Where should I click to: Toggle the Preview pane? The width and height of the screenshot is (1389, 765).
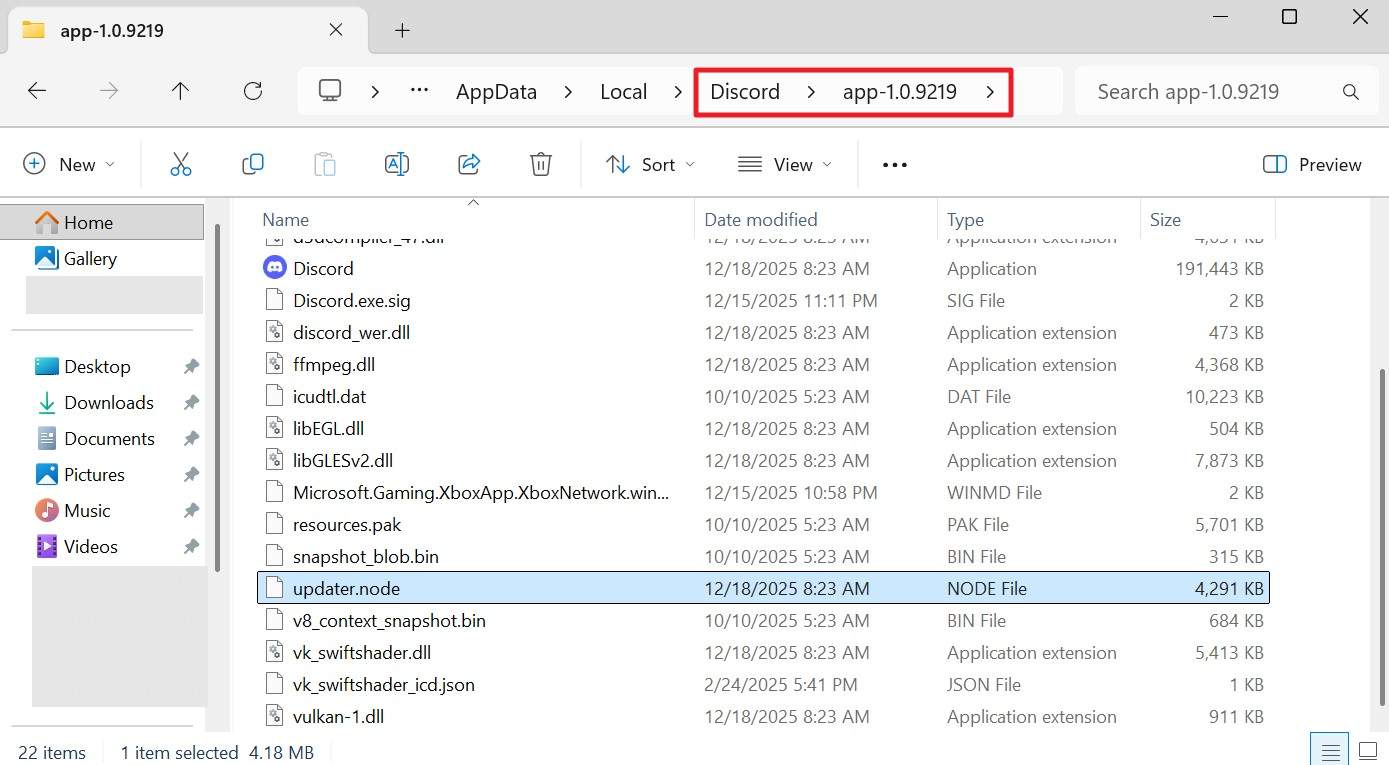pyautogui.click(x=1312, y=164)
